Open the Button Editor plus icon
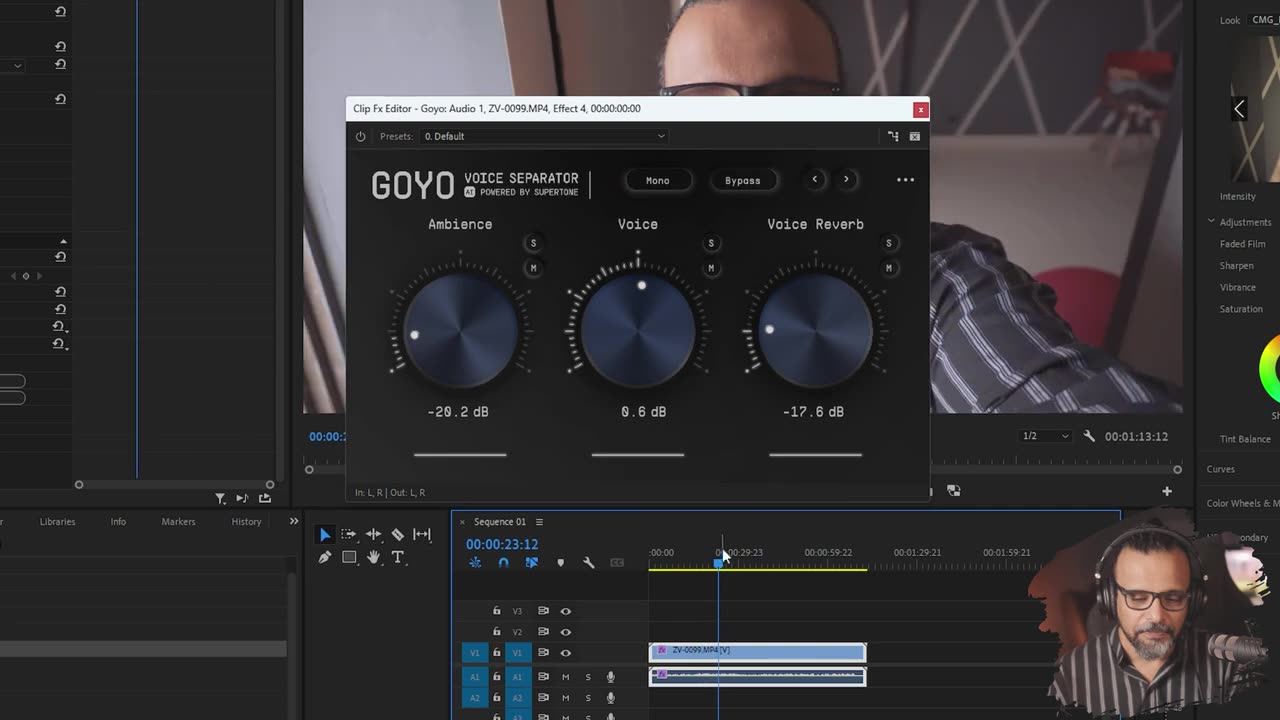Image resolution: width=1280 pixels, height=720 pixels. pyautogui.click(x=1166, y=491)
